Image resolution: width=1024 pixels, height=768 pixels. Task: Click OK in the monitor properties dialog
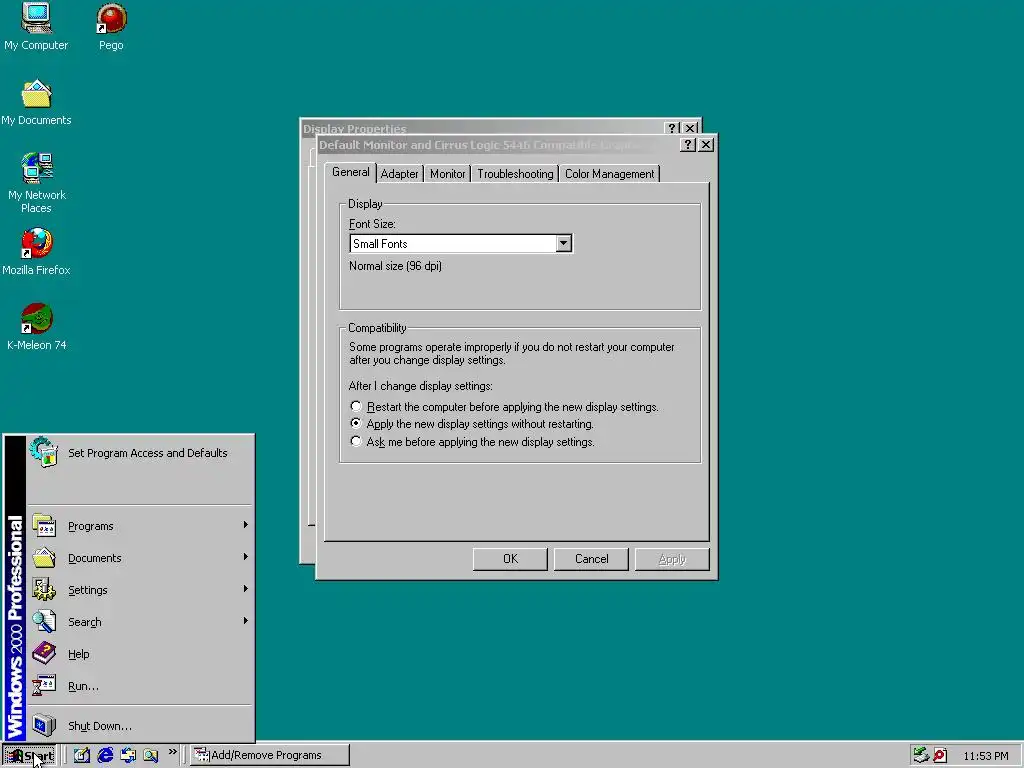pyautogui.click(x=510, y=559)
